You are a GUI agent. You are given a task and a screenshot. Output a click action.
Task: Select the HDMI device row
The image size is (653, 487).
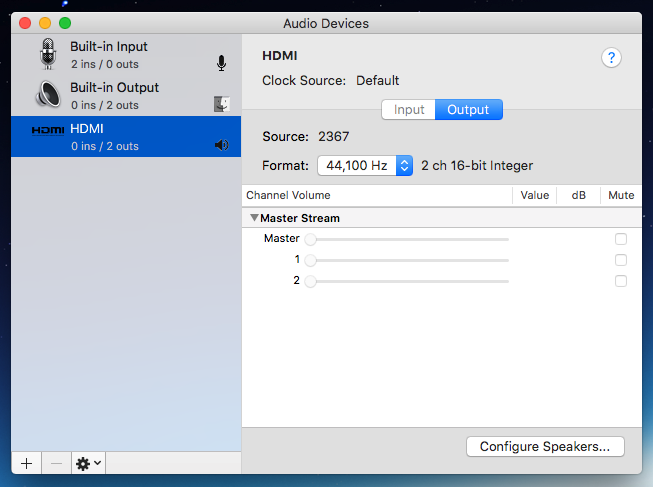click(x=126, y=137)
